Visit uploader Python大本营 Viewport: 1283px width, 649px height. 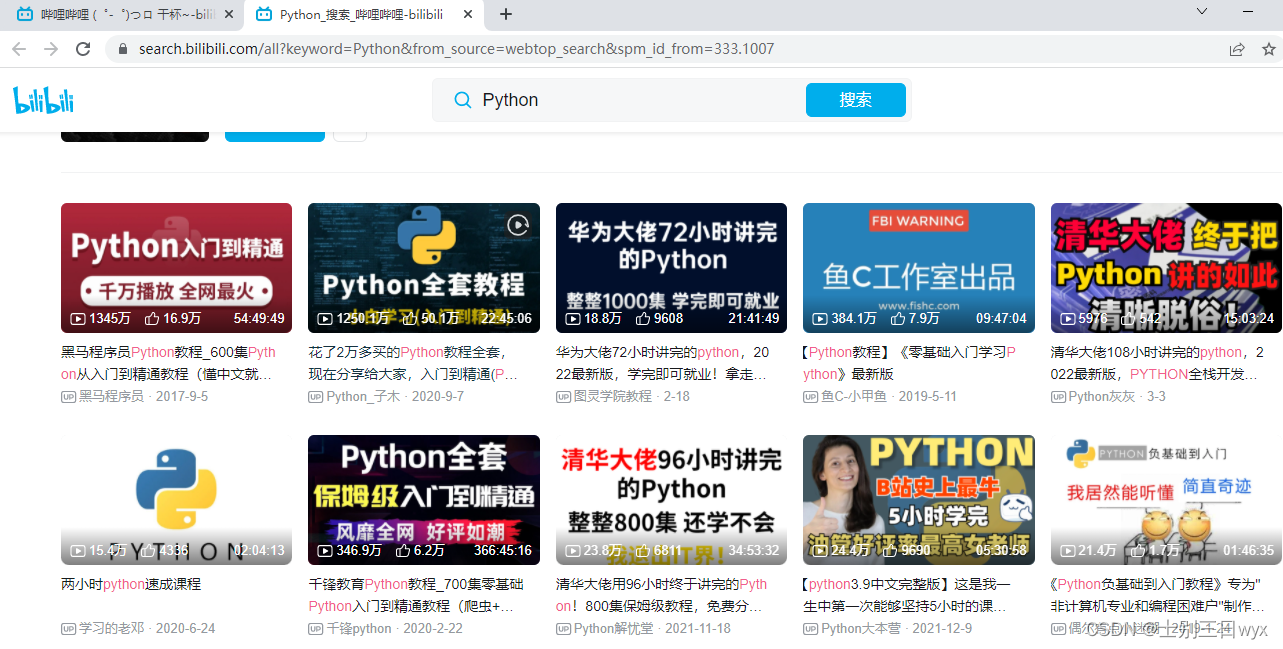tap(861, 629)
